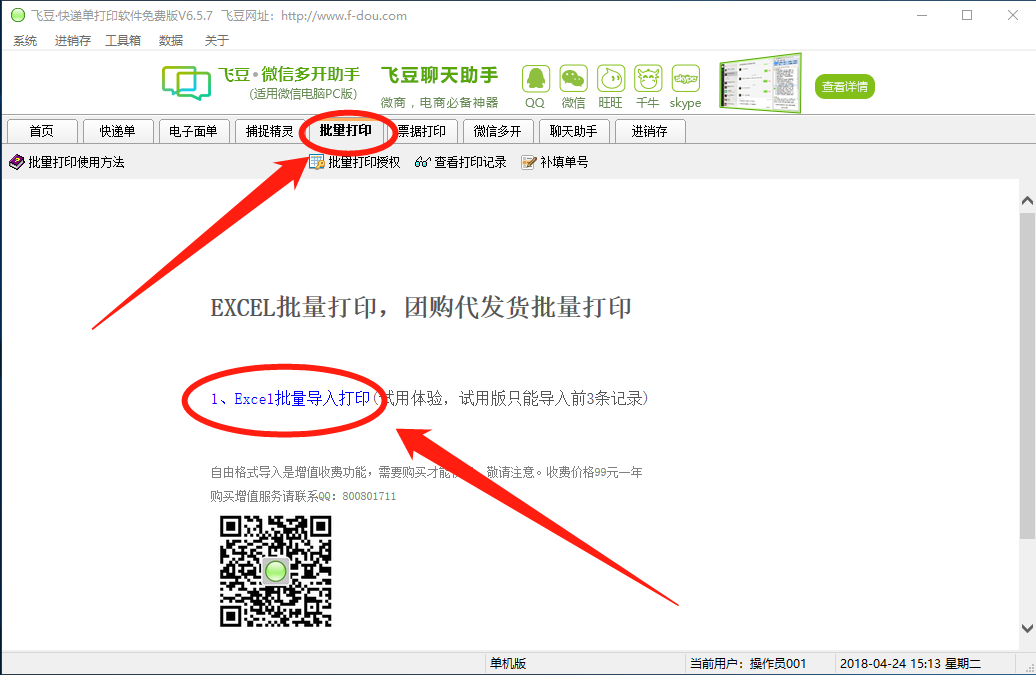Switch to the 捕捉精灵 tab
Viewport: 1036px width, 675px height.
click(270, 131)
